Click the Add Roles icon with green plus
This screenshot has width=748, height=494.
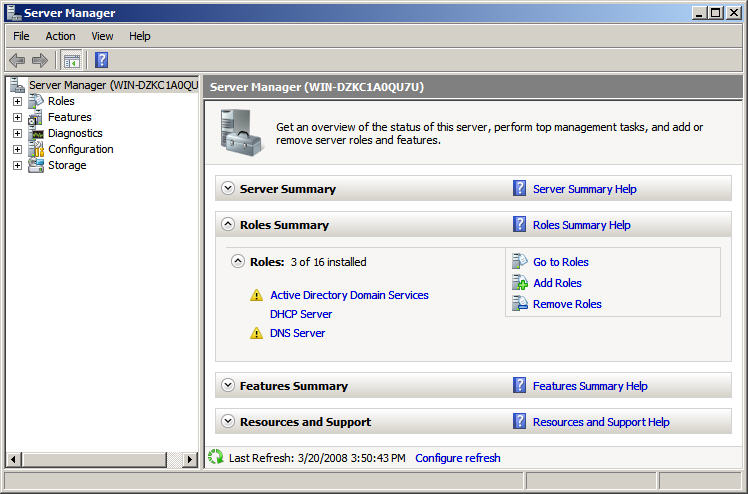[x=519, y=282]
